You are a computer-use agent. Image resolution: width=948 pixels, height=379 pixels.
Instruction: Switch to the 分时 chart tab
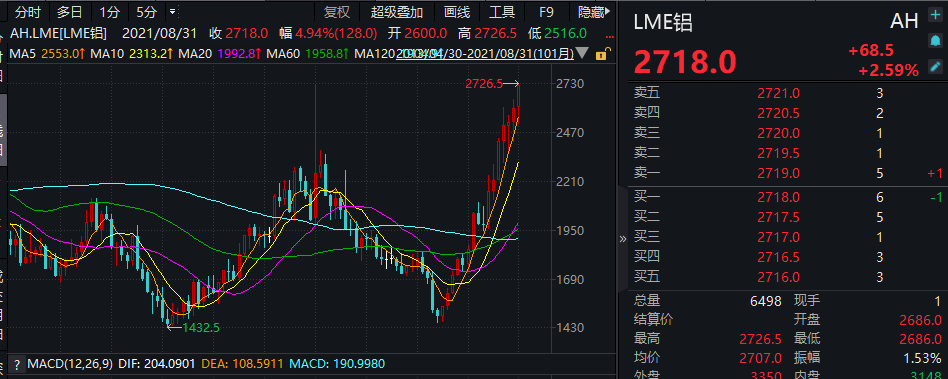coord(29,11)
